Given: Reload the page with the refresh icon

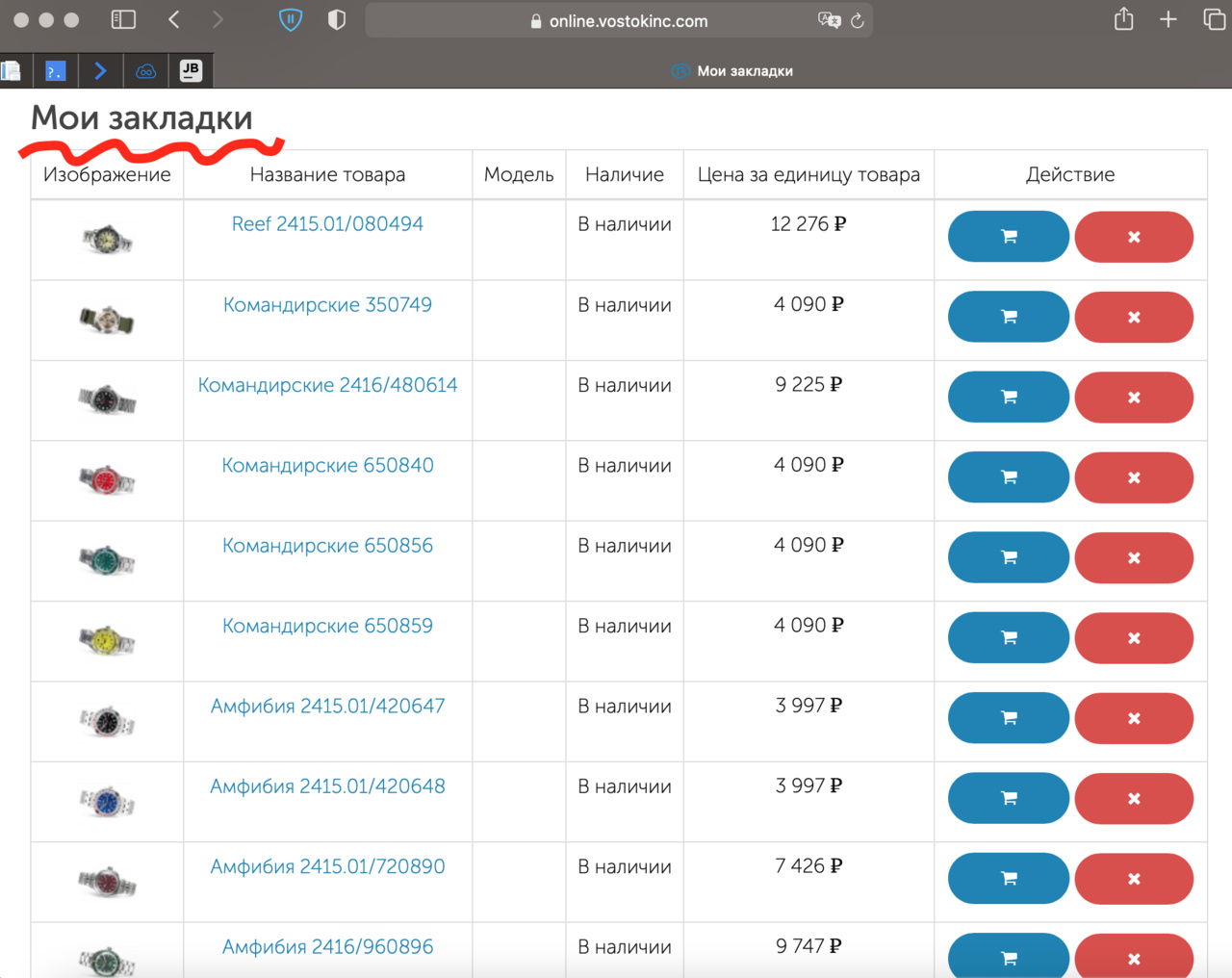Looking at the screenshot, I should (857, 20).
